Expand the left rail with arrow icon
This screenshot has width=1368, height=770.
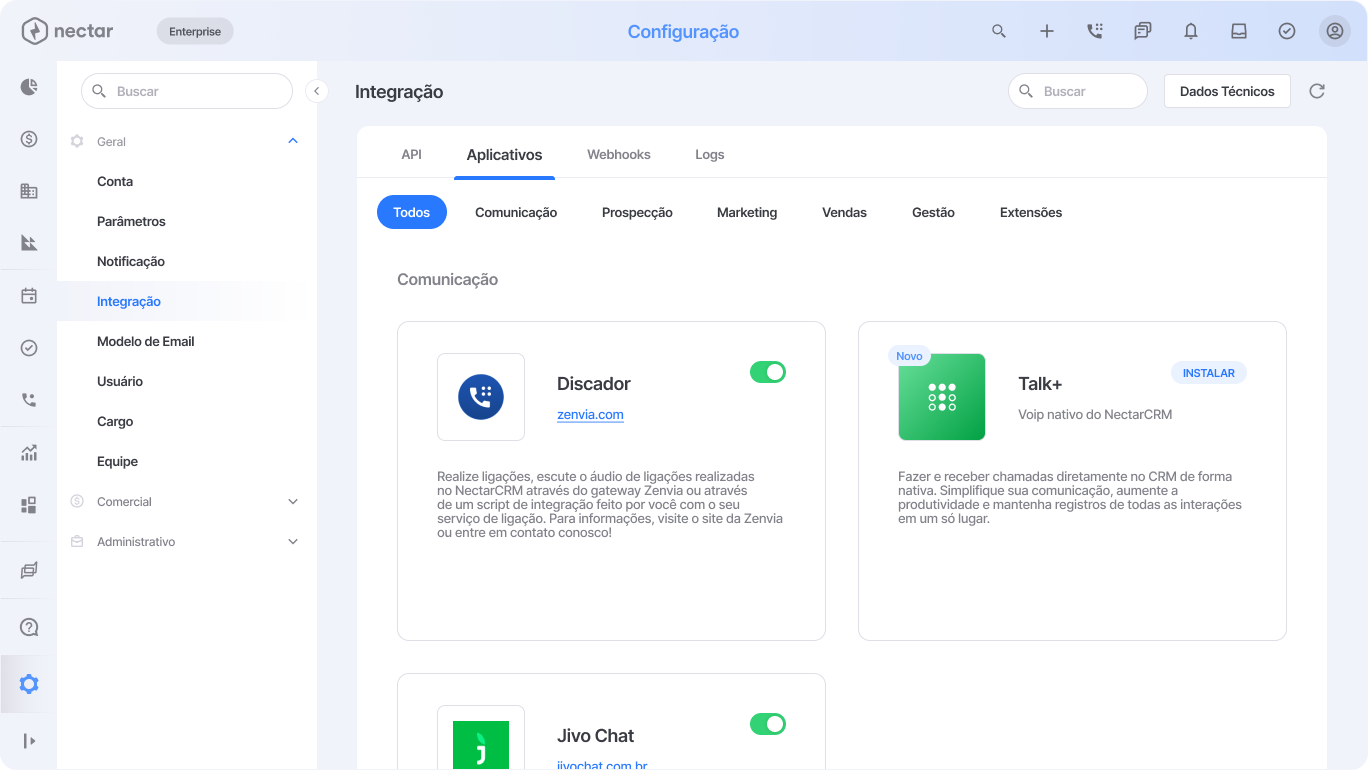pos(29,741)
